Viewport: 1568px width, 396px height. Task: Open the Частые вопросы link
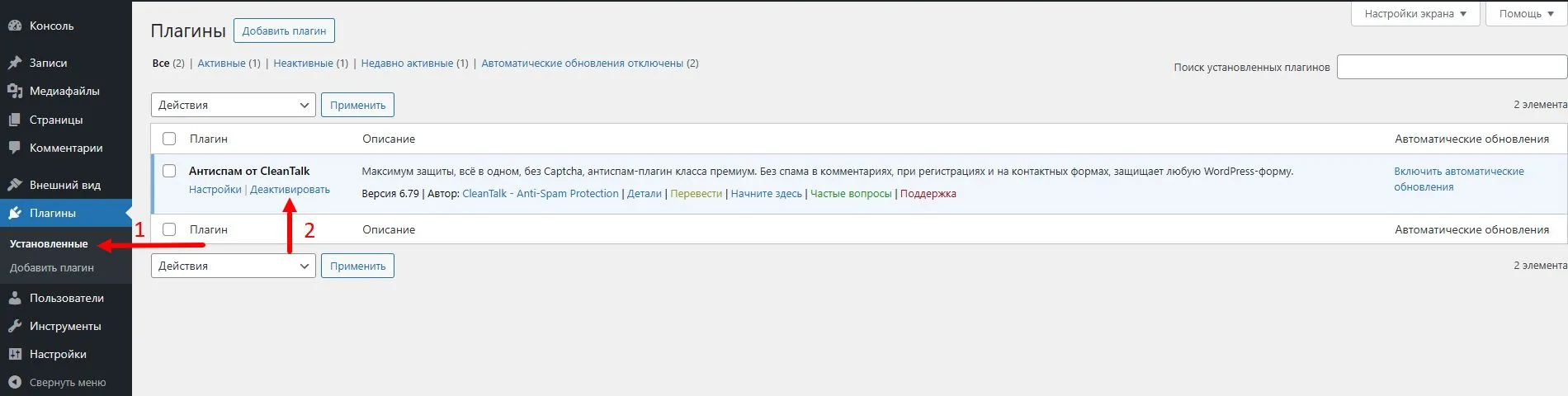click(x=851, y=194)
